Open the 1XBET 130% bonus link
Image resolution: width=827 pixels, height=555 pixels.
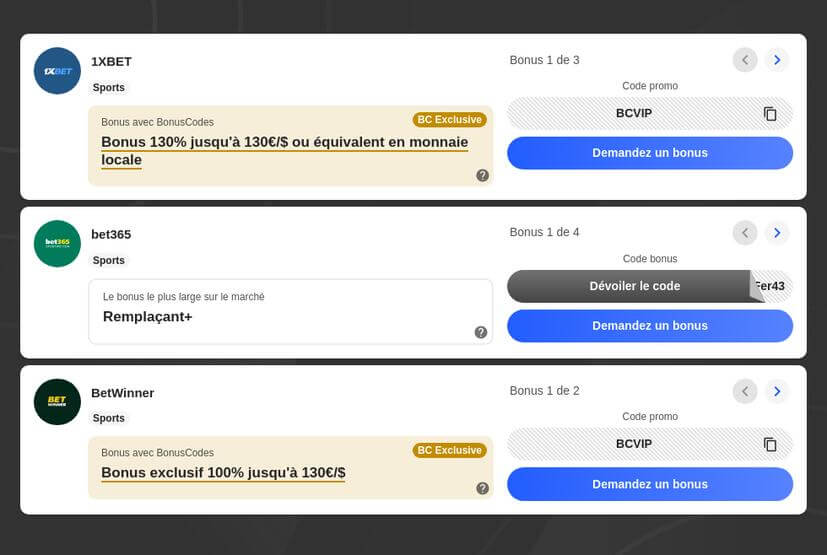(x=284, y=150)
